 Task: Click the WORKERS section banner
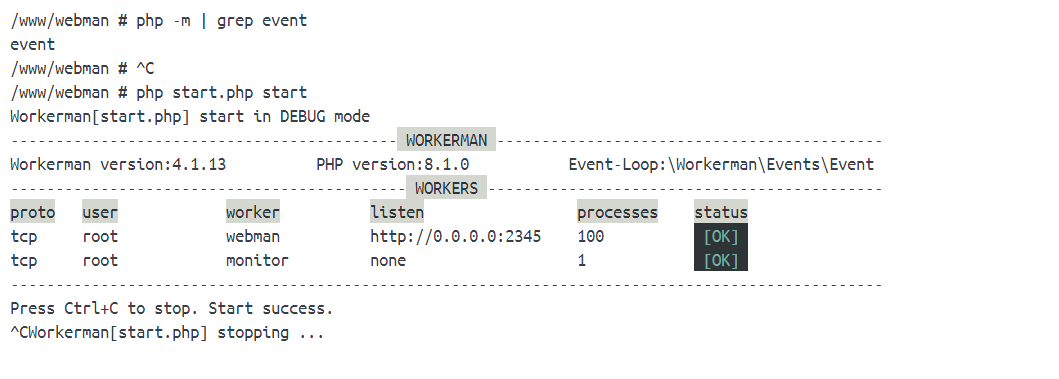click(446, 188)
